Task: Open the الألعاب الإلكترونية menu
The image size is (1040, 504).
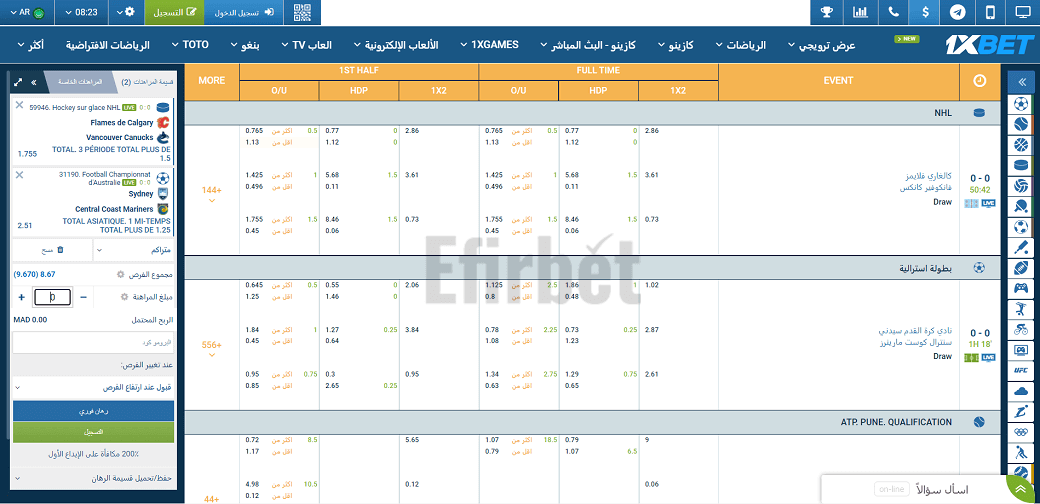Action: [396, 45]
